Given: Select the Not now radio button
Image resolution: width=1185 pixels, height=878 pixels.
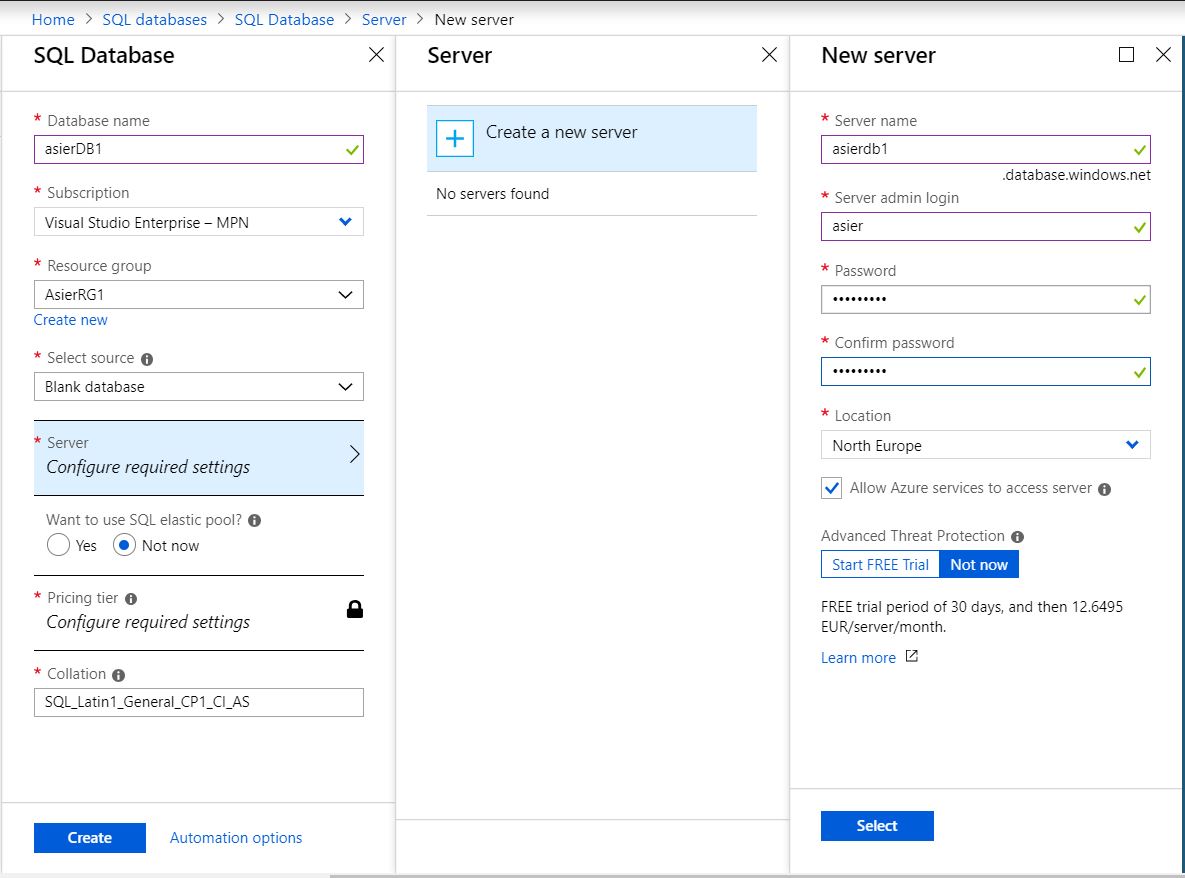Looking at the screenshot, I should pos(124,544).
